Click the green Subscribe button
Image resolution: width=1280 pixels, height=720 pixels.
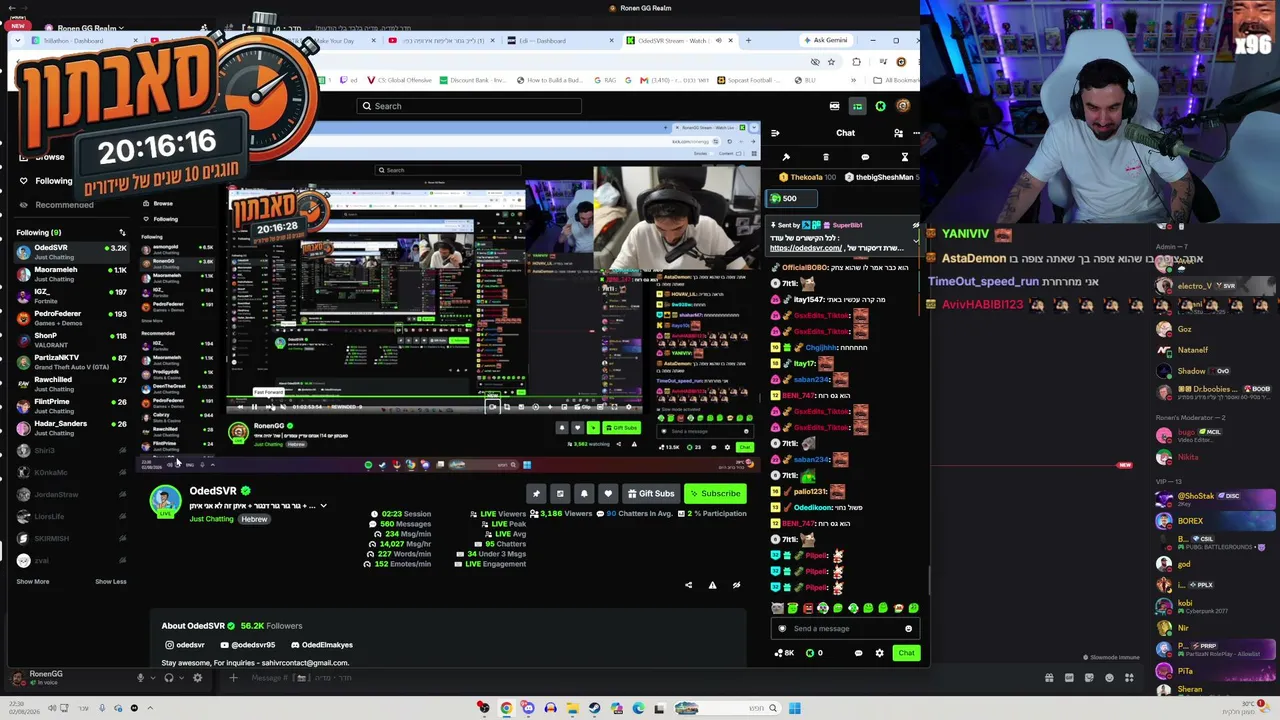coord(715,493)
